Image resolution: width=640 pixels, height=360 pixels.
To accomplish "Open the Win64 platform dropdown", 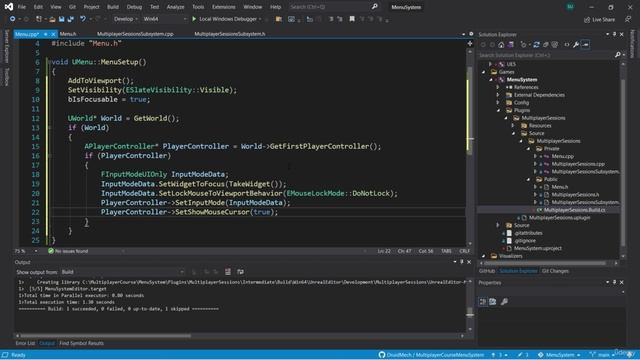I will tap(164, 19).
